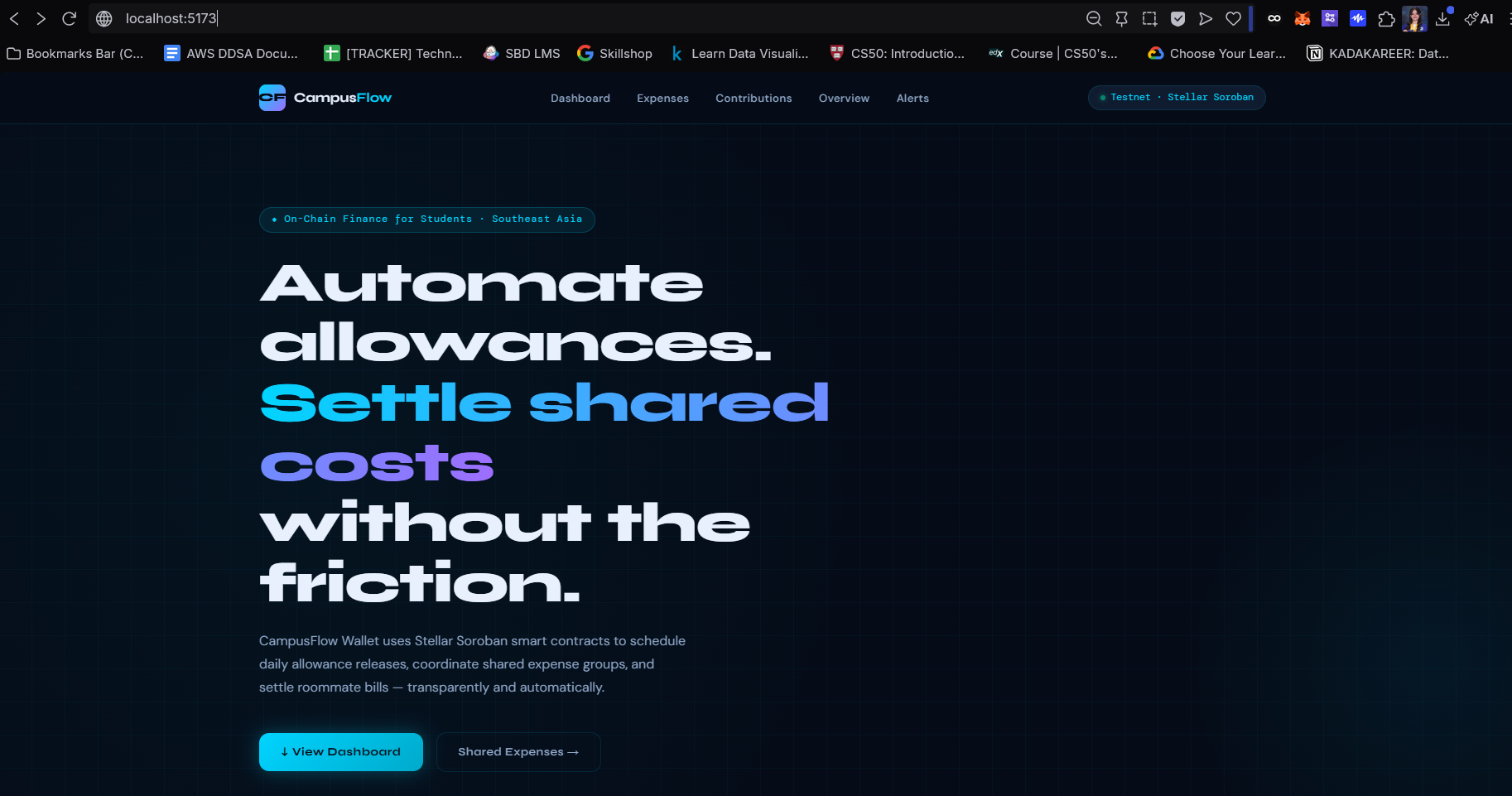Open the Expenses nav item
Viewport: 1512px width, 796px height.
click(x=662, y=99)
